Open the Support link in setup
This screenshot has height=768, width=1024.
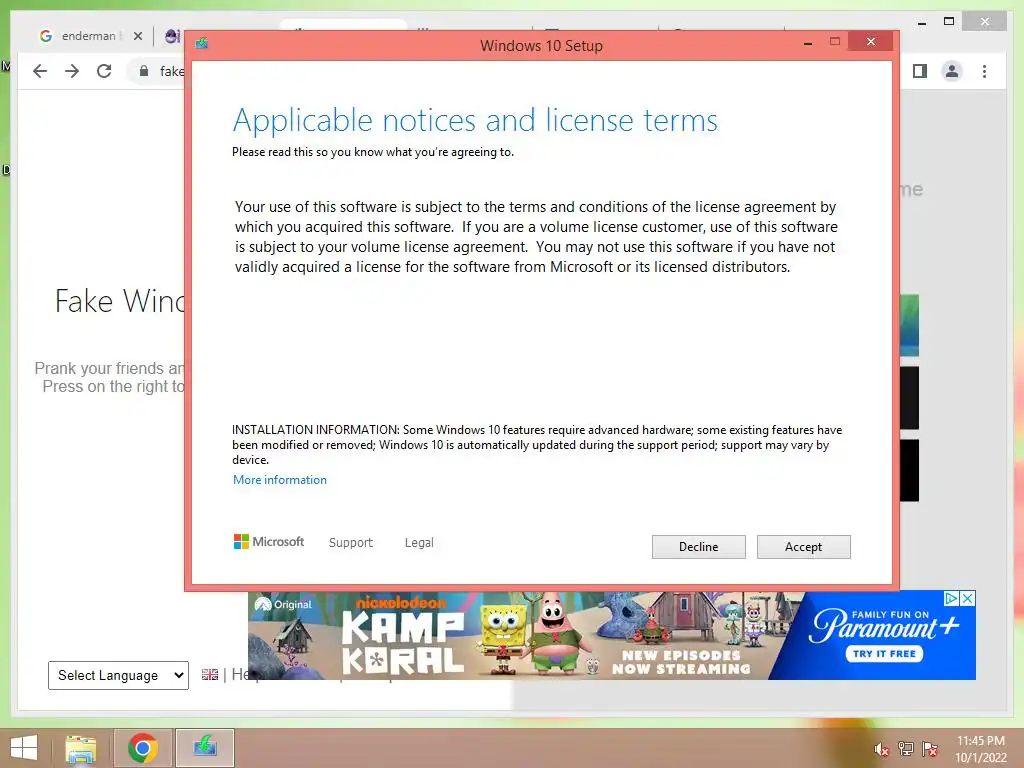pos(351,542)
